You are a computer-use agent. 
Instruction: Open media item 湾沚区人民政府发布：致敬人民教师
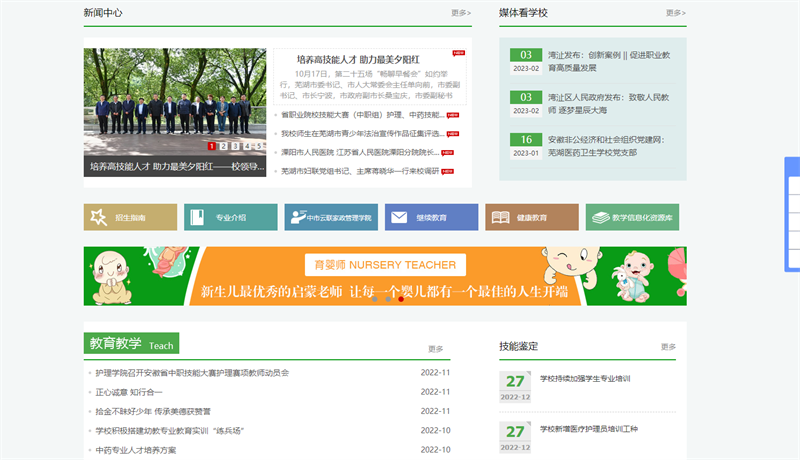[x=608, y=104]
